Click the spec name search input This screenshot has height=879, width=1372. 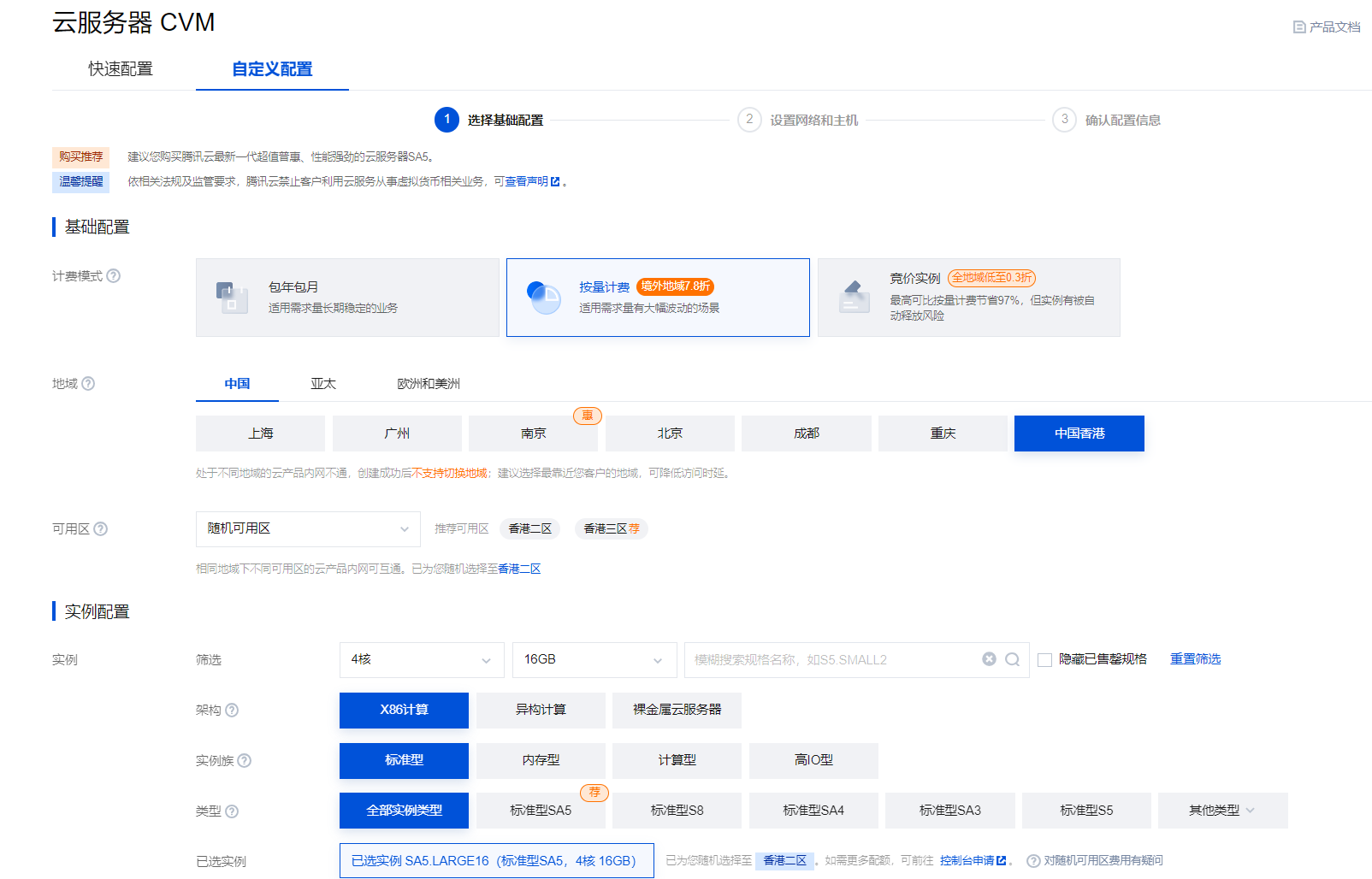click(834, 660)
